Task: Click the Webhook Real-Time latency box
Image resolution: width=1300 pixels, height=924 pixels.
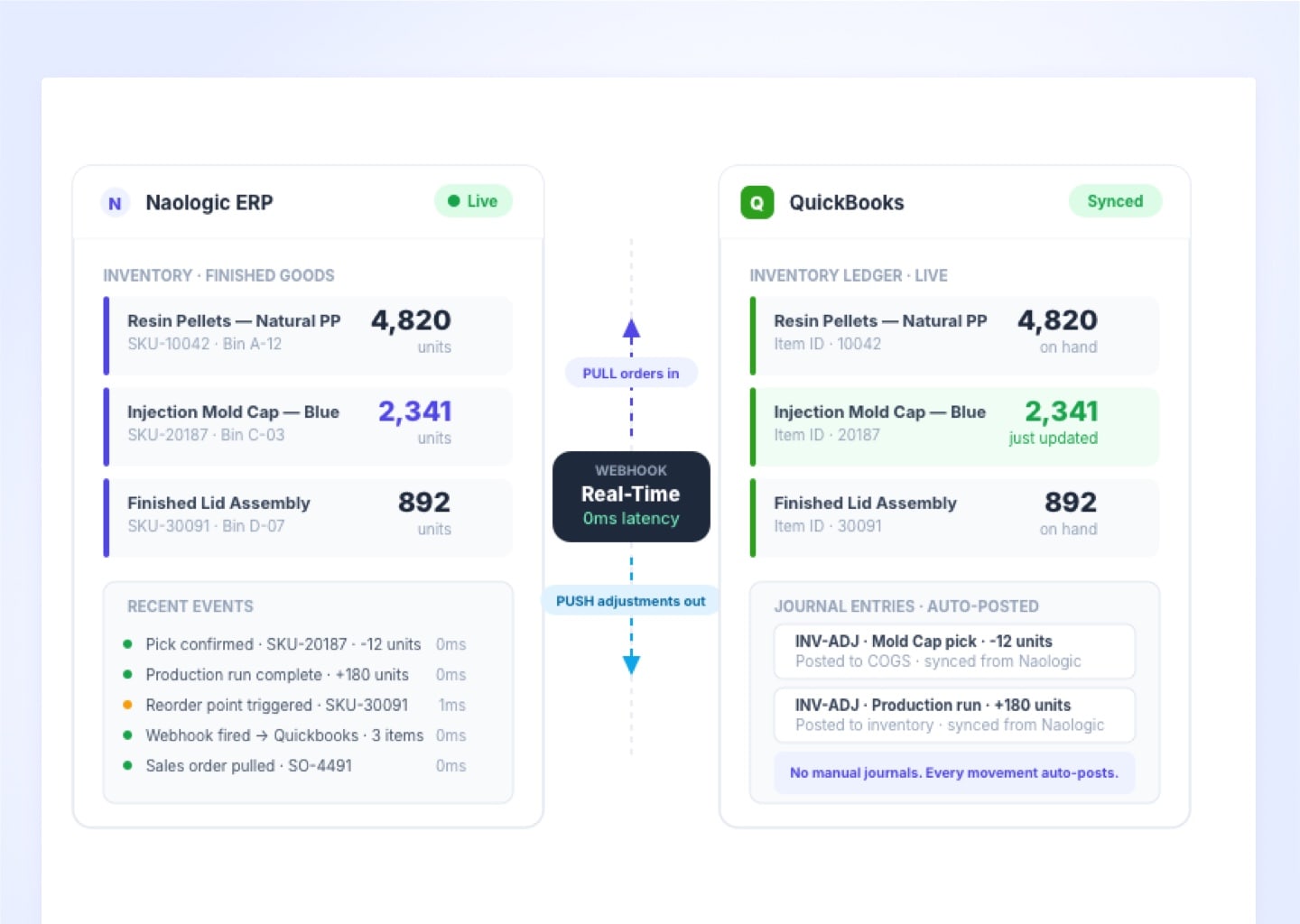Action: (631, 496)
